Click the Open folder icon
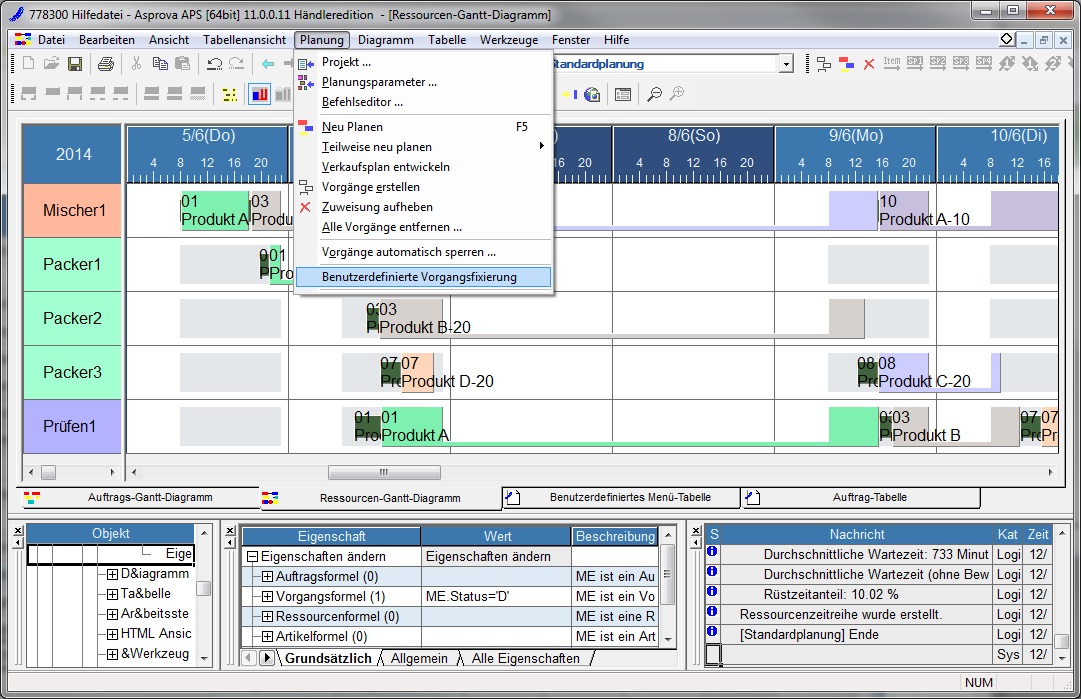 52,64
